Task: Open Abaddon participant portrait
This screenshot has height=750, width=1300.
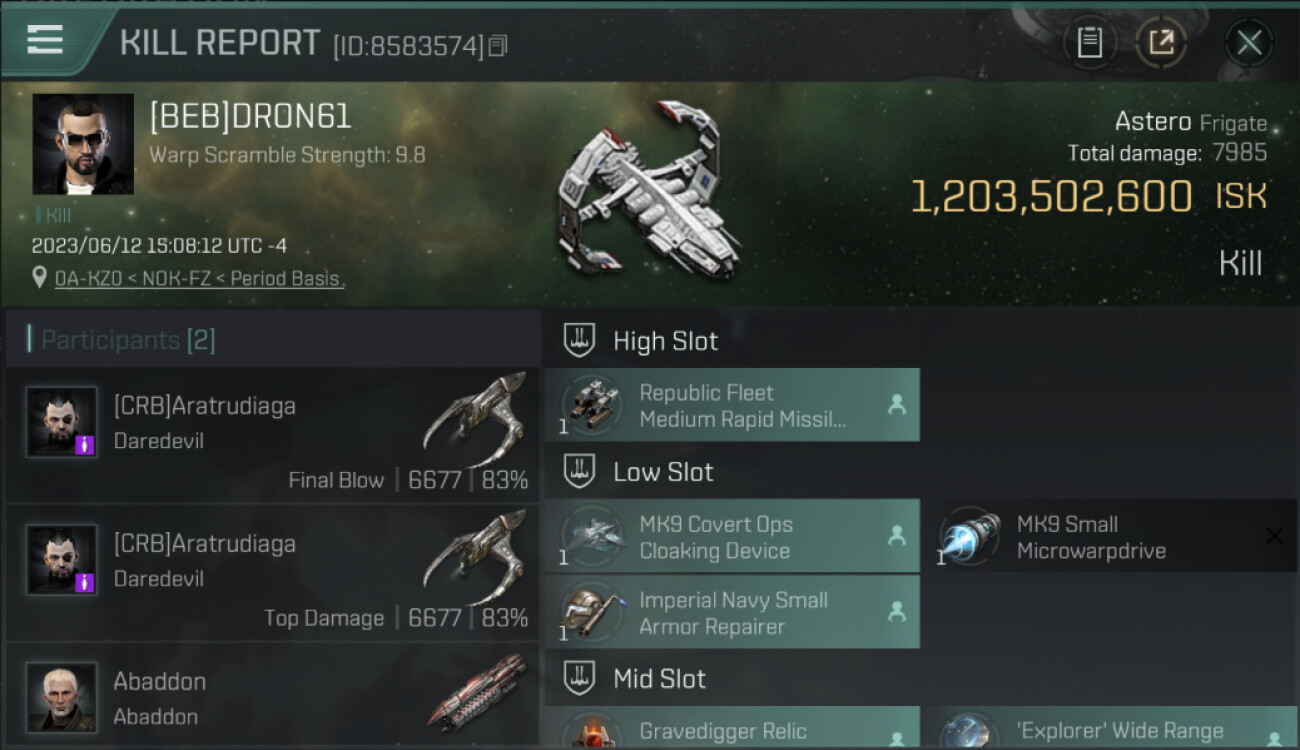Action: point(62,697)
